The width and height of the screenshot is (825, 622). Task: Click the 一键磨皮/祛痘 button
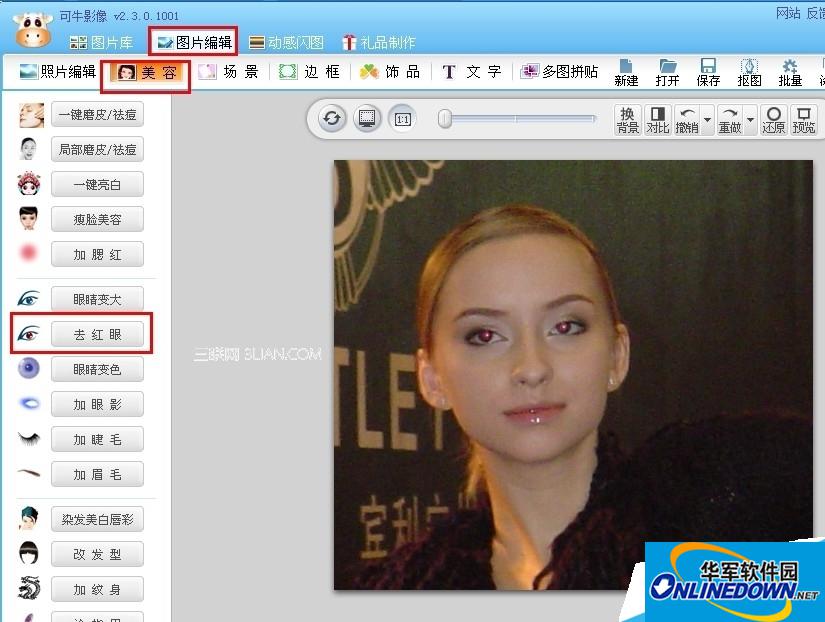tap(96, 114)
